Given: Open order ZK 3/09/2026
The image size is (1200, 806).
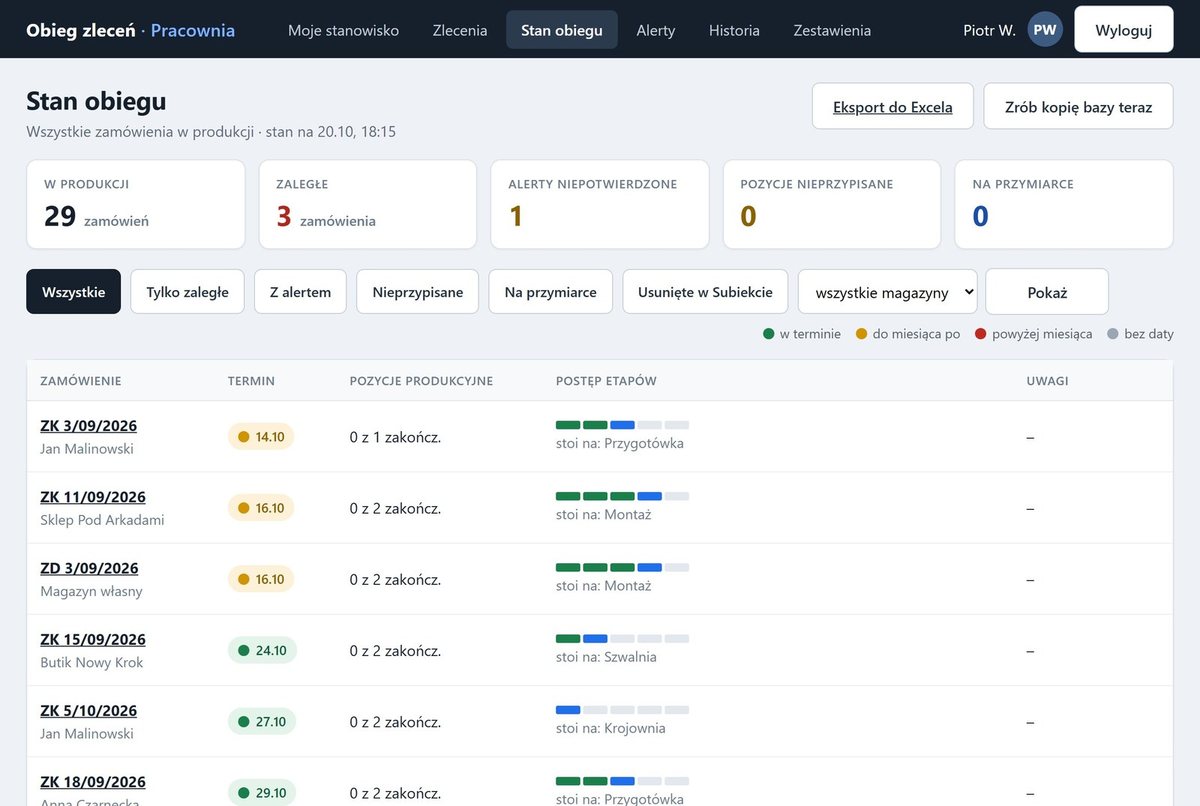Looking at the screenshot, I should click(x=89, y=425).
